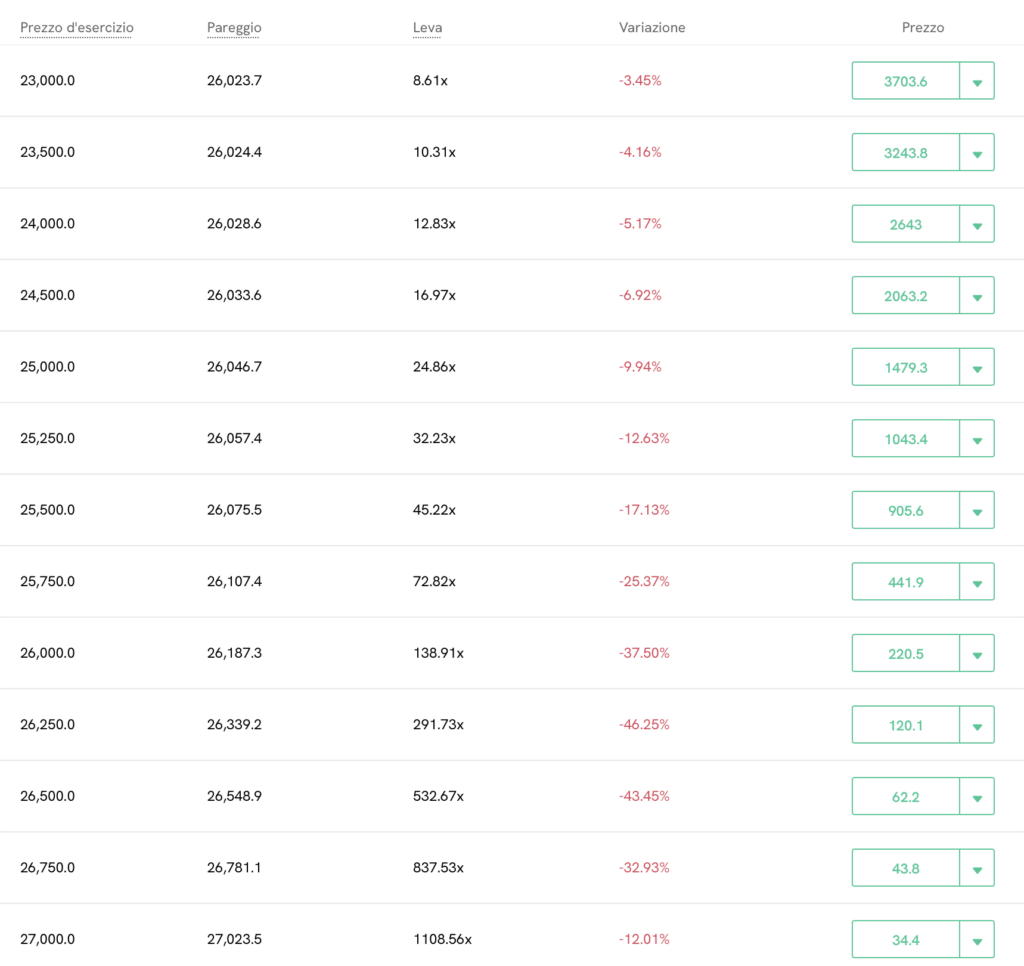
Task: Open the Leva column header
Action: (428, 27)
